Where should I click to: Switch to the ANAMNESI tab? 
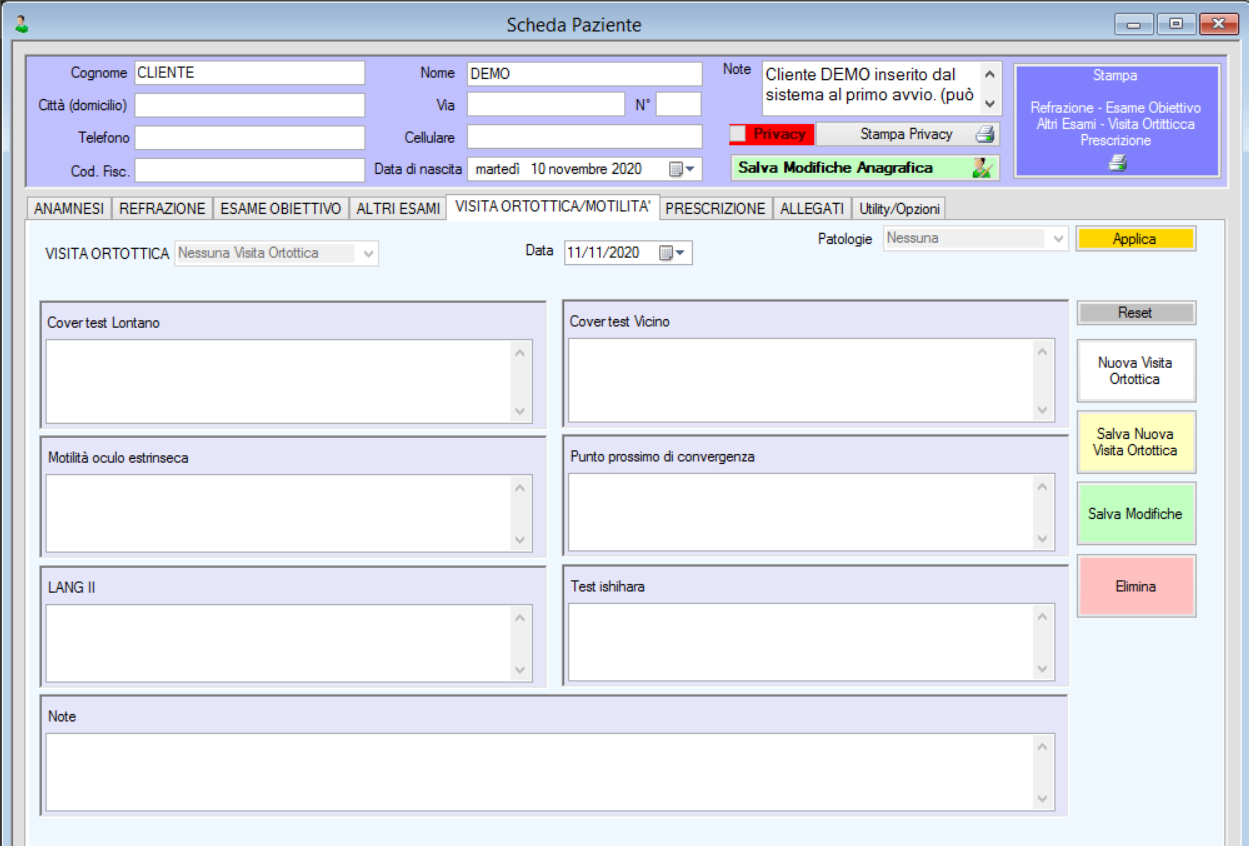tap(69, 208)
